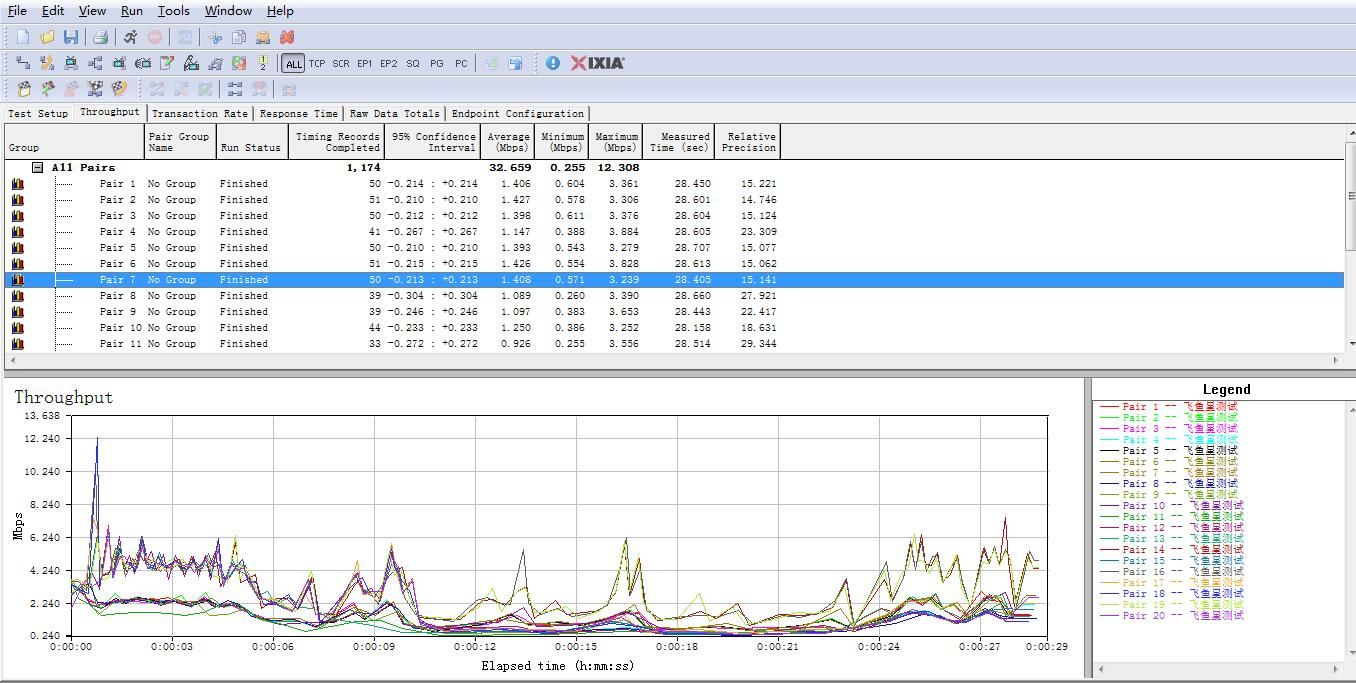Print the test results
Viewport: 1356px width, 683px height.
click(x=100, y=37)
